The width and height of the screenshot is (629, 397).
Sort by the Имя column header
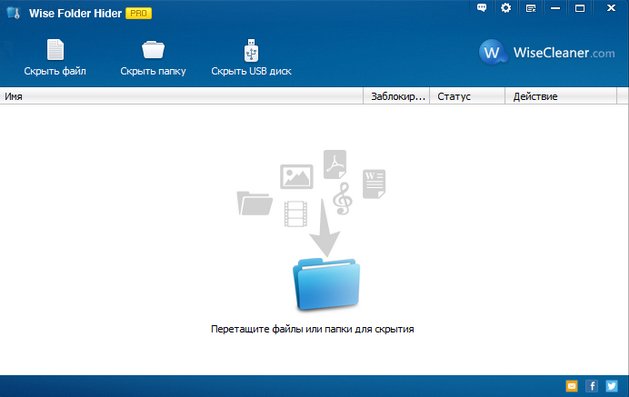(x=181, y=96)
